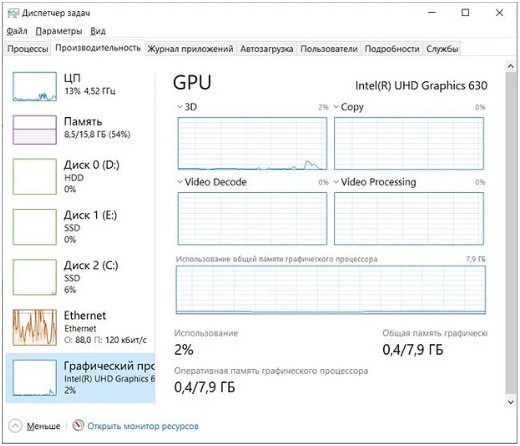
Task: Select Диск 0 (D:) HDD entry
Action: [x=80, y=177]
